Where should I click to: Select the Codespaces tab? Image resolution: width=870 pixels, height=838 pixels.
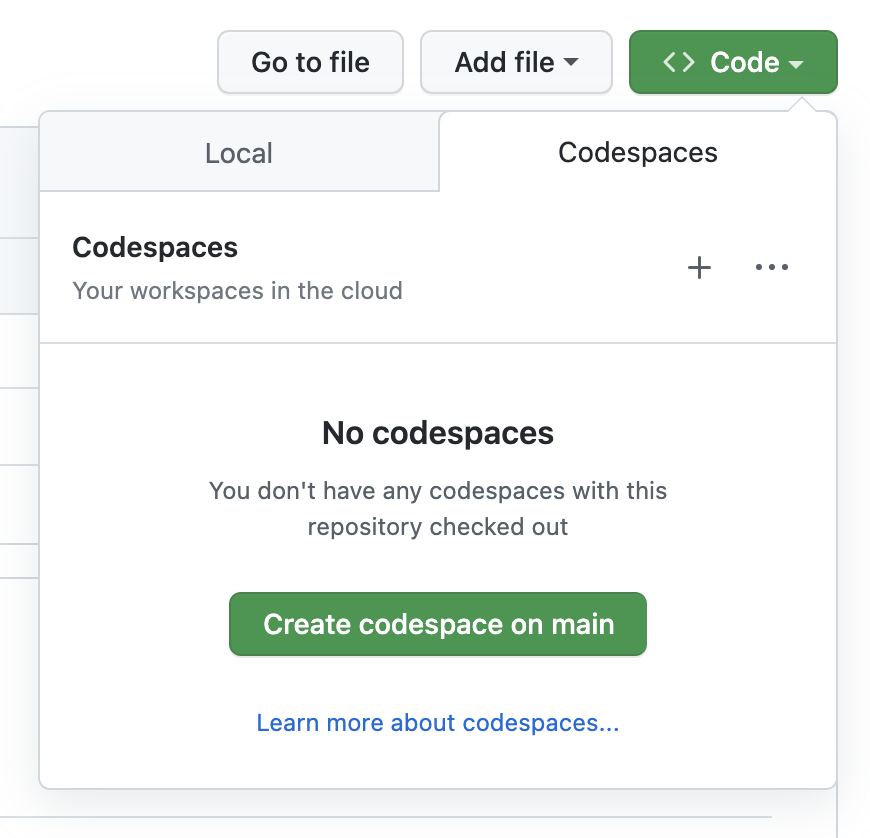tap(638, 152)
